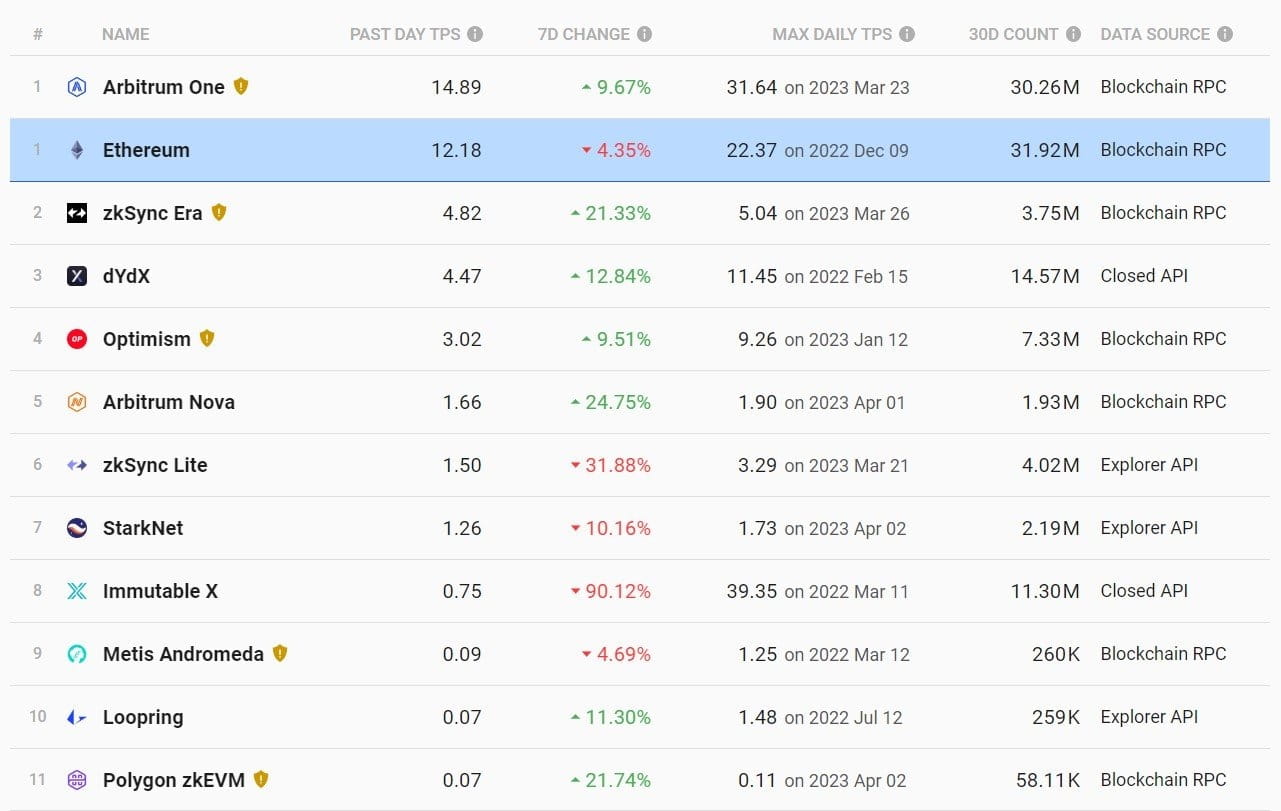
Task: Open the zkSync Lite project link
Action: point(155,465)
